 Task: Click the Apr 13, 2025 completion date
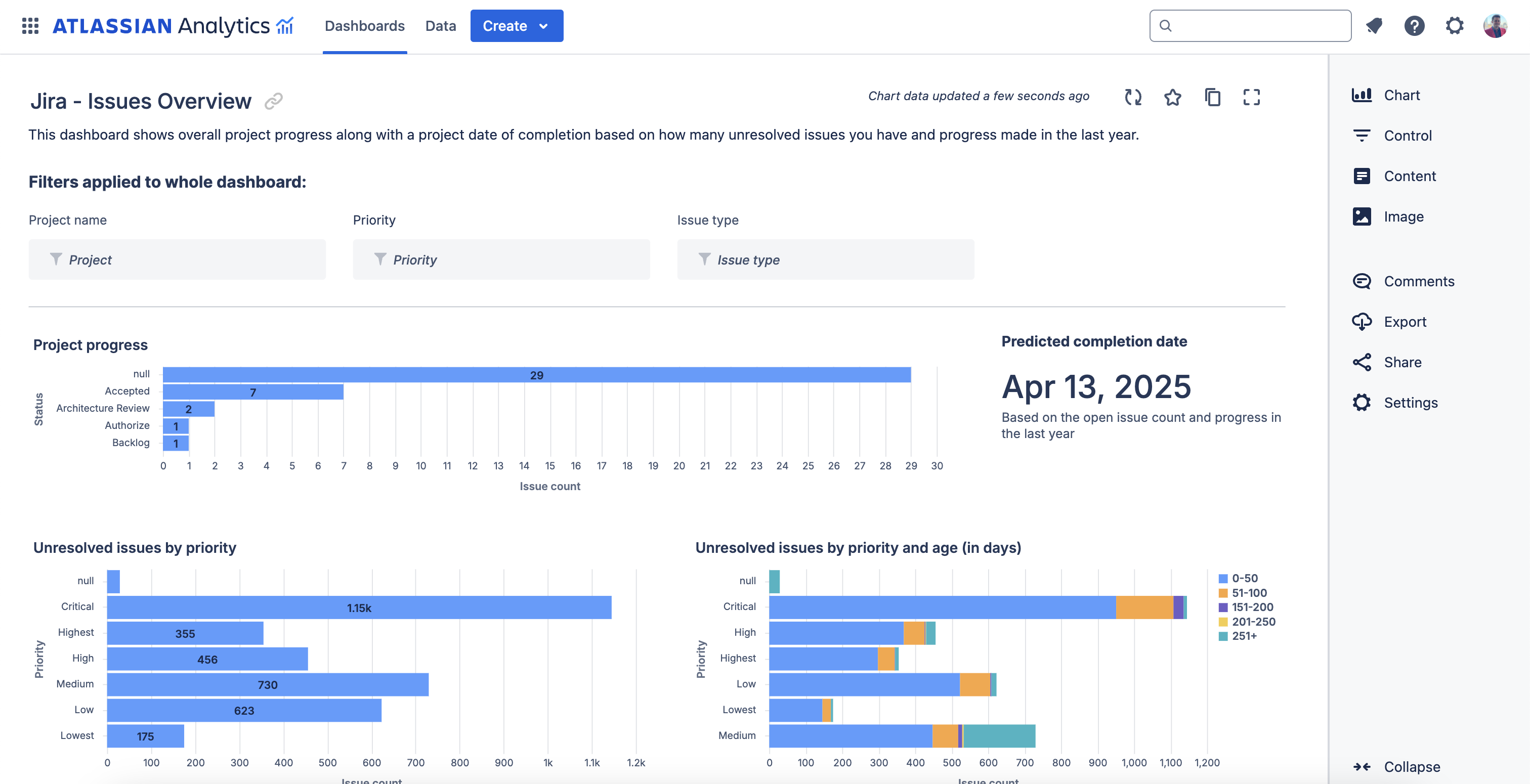(x=1096, y=386)
